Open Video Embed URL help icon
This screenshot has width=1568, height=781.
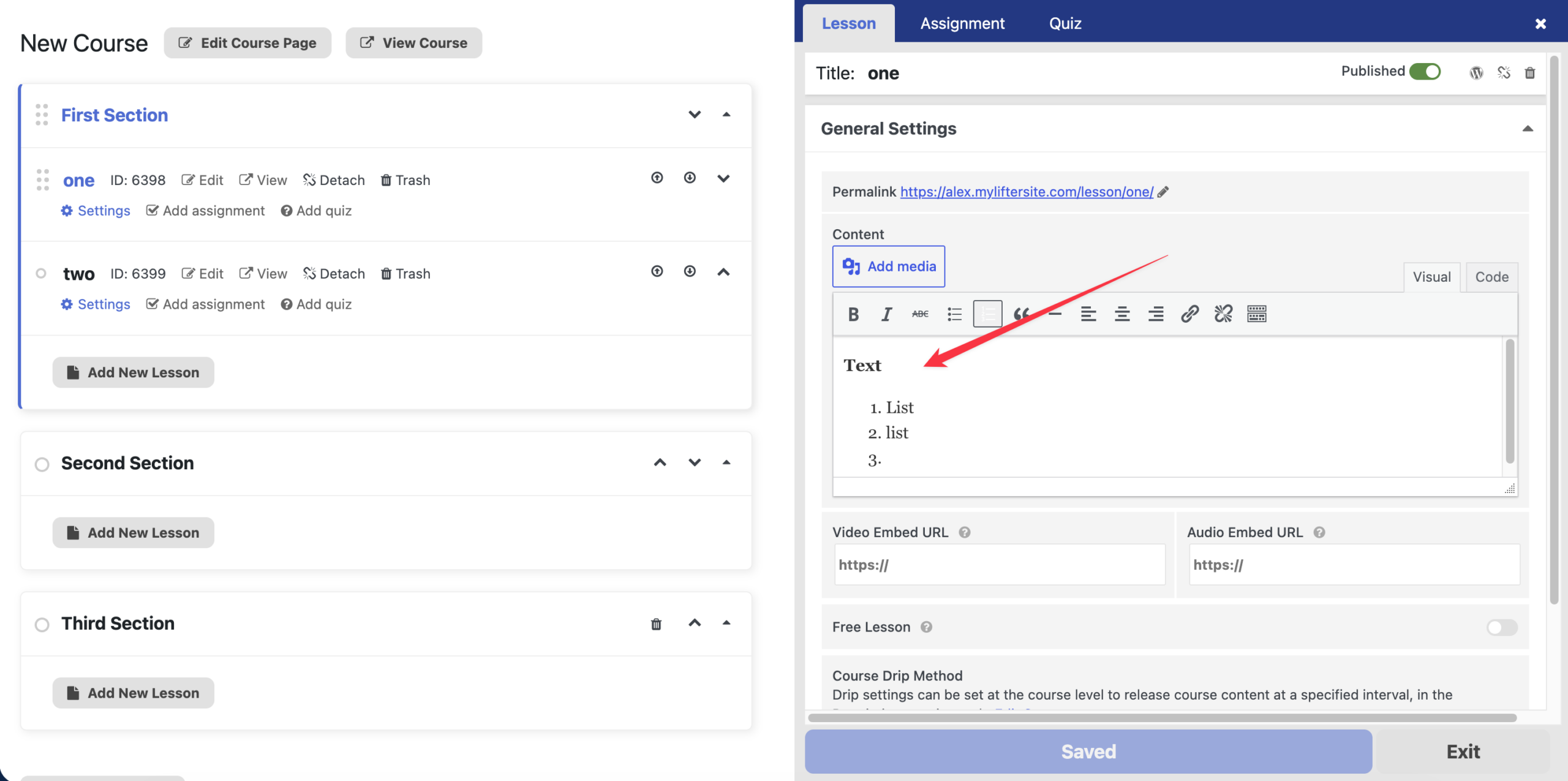(x=965, y=532)
